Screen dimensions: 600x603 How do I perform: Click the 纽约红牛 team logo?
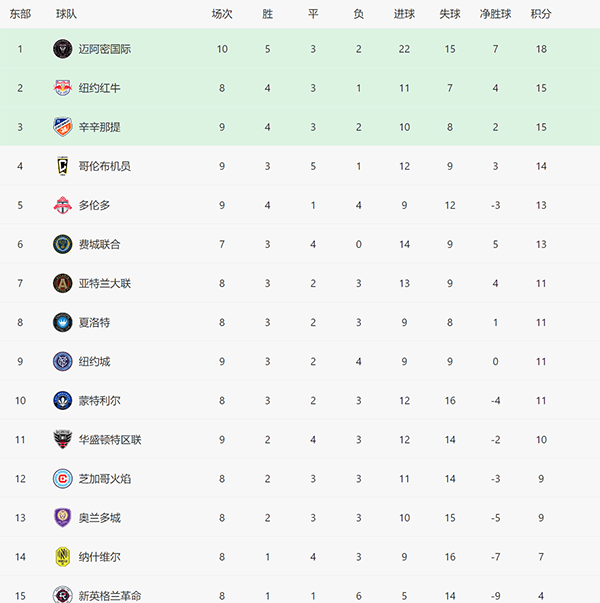62,88
